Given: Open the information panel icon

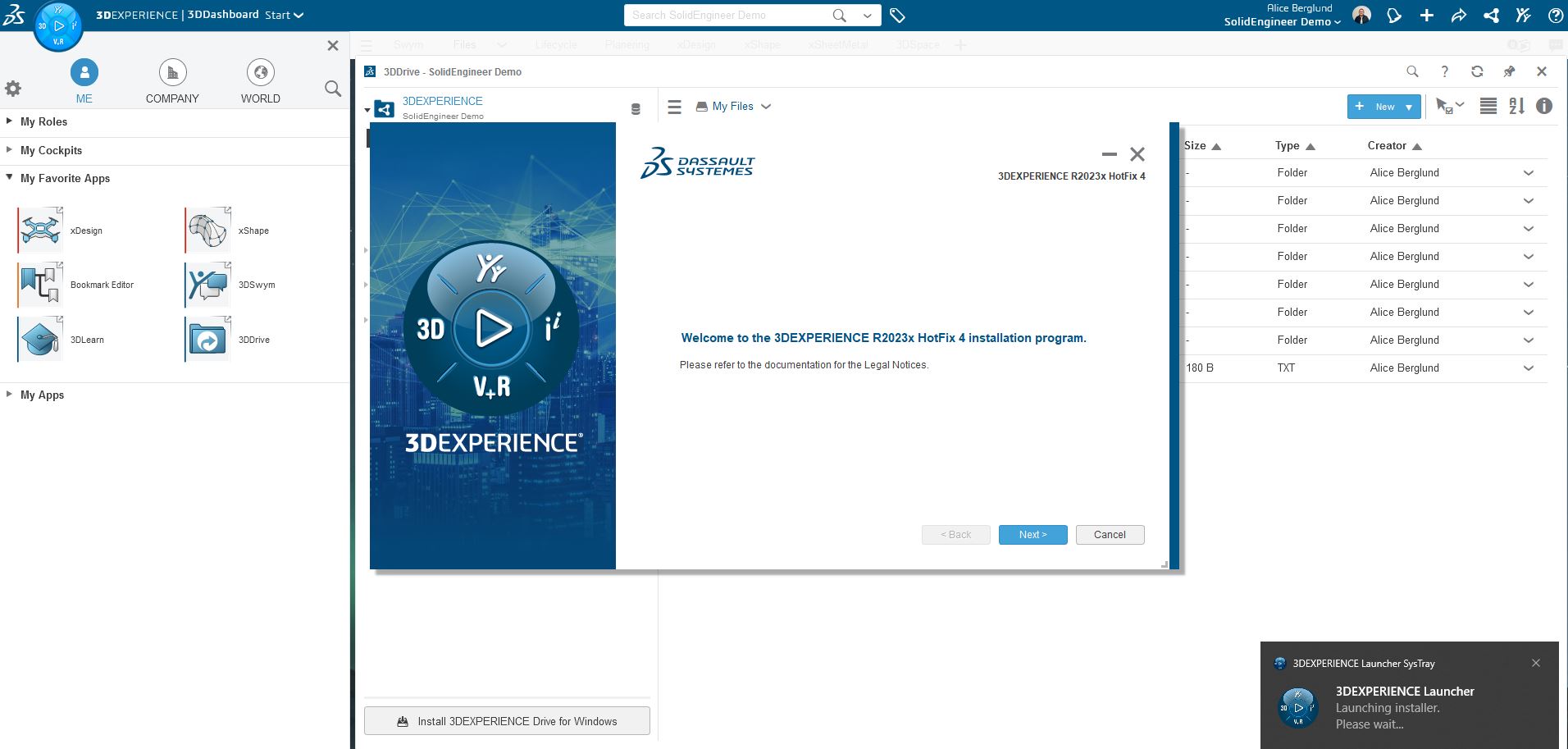Looking at the screenshot, I should 1543,107.
